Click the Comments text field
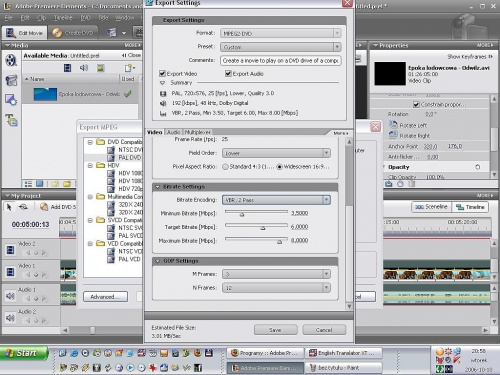 pos(280,61)
